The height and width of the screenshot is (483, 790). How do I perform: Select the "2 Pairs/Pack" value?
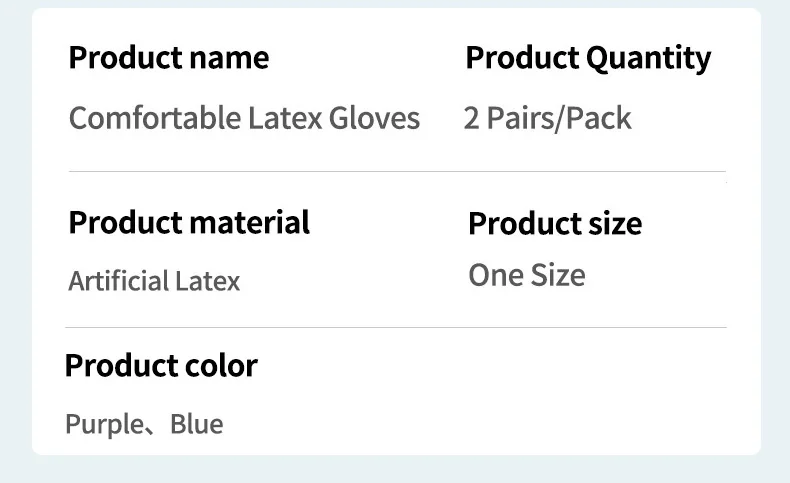click(547, 119)
